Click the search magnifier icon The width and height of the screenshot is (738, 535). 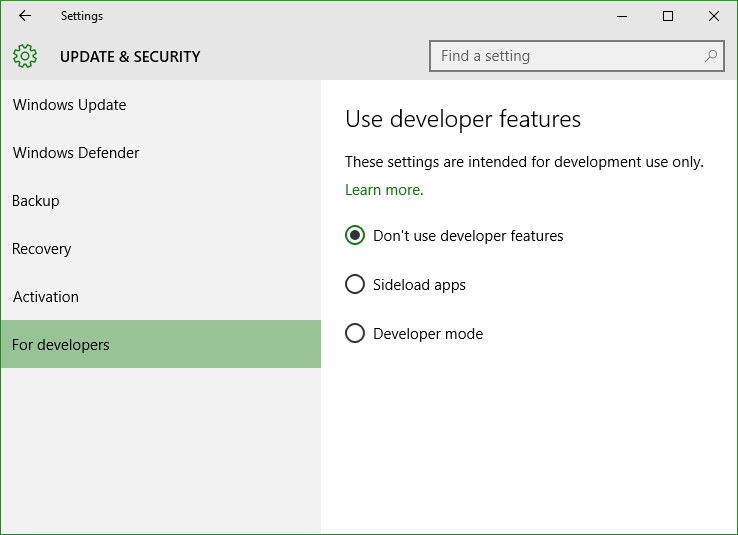(711, 56)
